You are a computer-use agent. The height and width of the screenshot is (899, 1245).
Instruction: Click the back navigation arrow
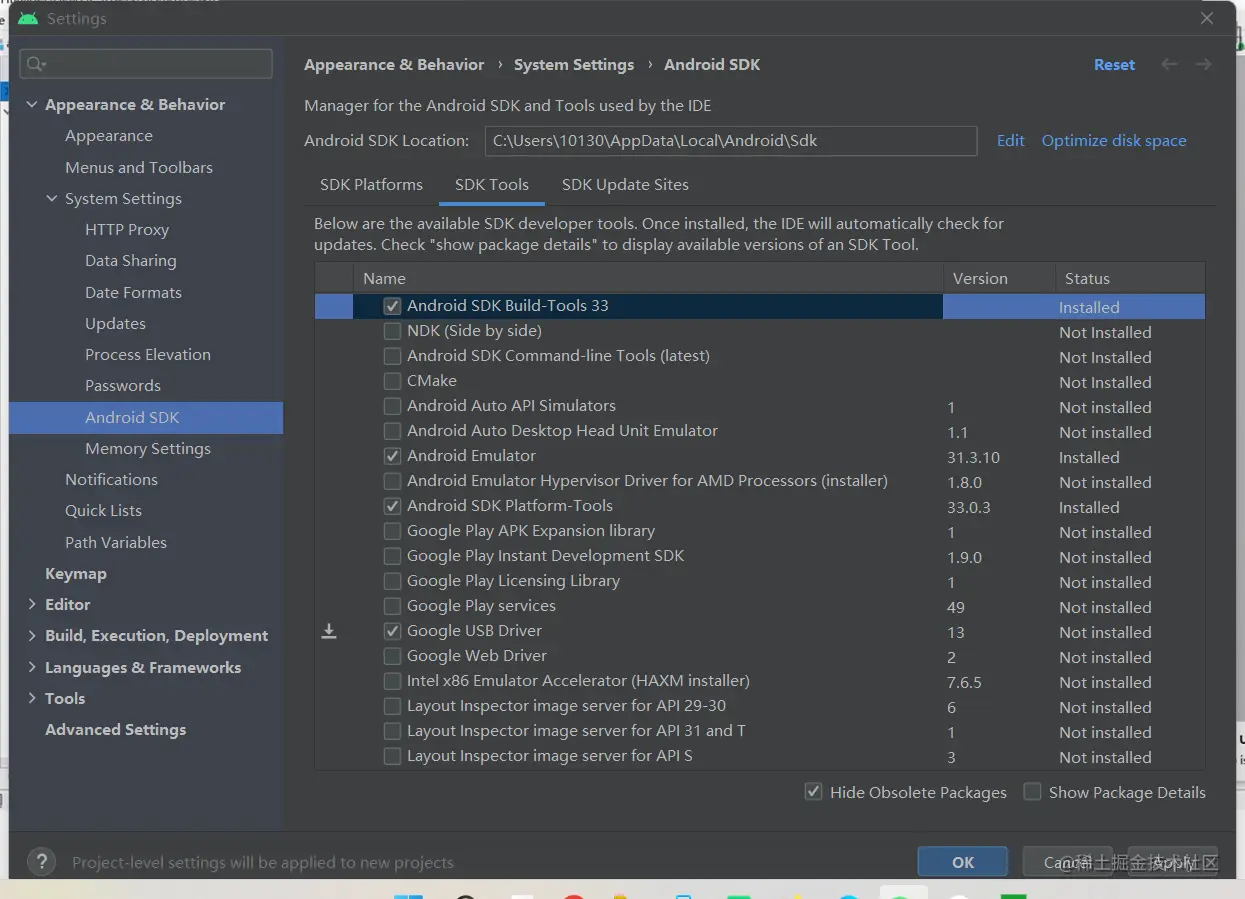coord(1169,64)
